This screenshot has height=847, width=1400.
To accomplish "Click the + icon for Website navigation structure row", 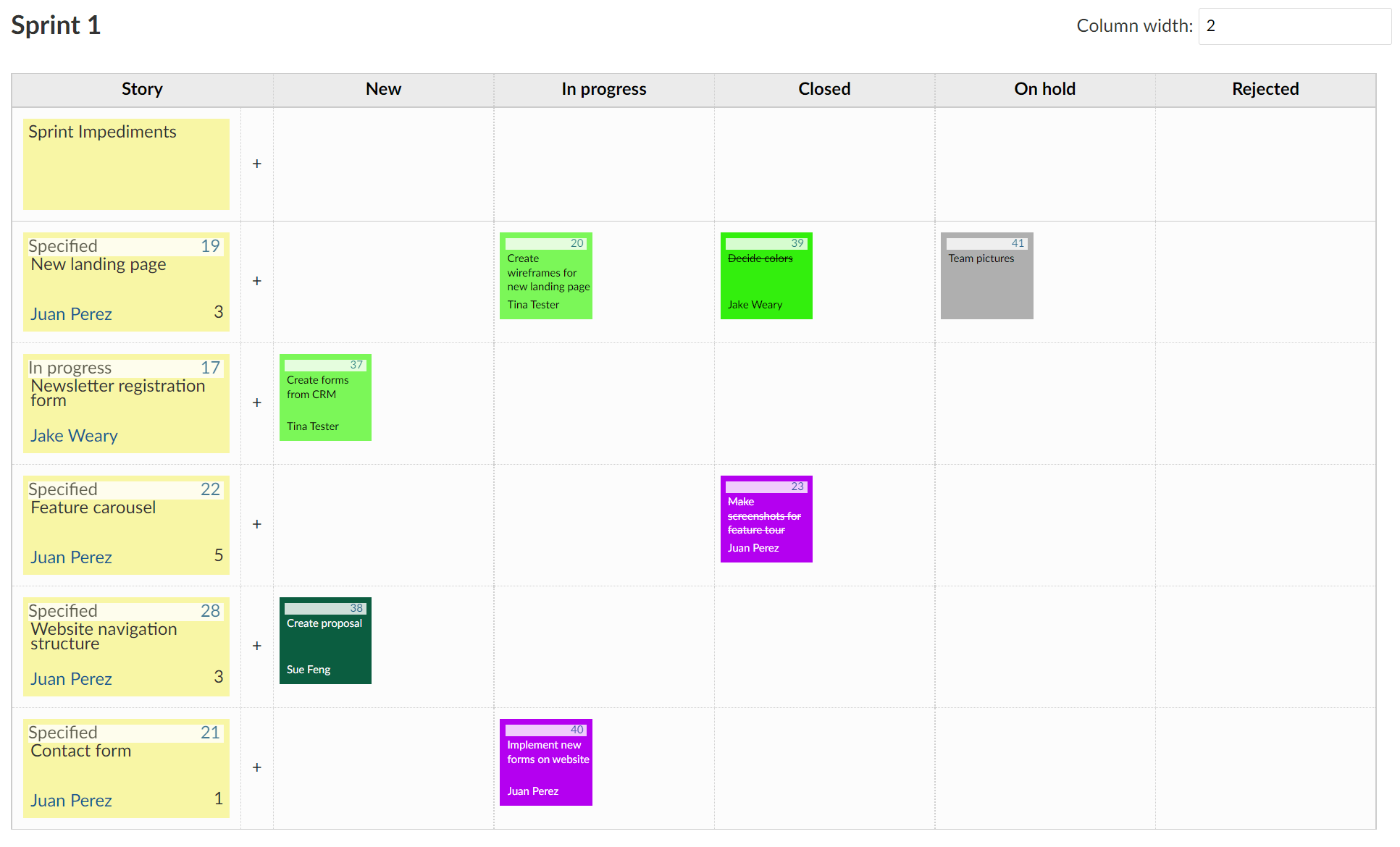I will coord(256,645).
